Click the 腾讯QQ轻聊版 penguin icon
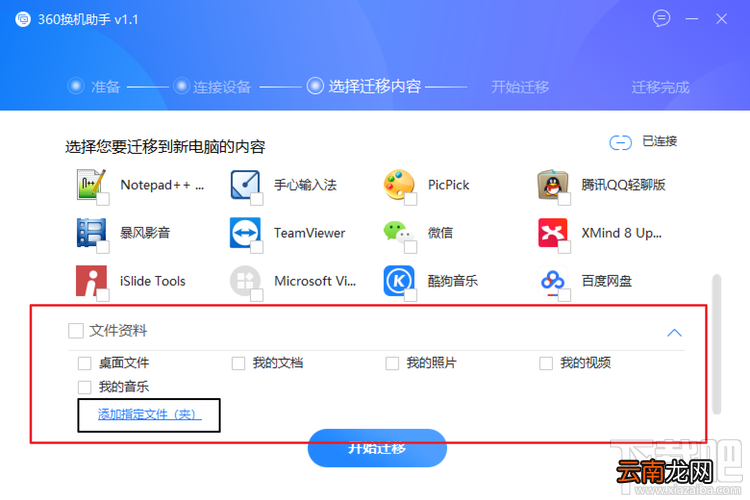The image size is (750, 500). click(x=552, y=184)
